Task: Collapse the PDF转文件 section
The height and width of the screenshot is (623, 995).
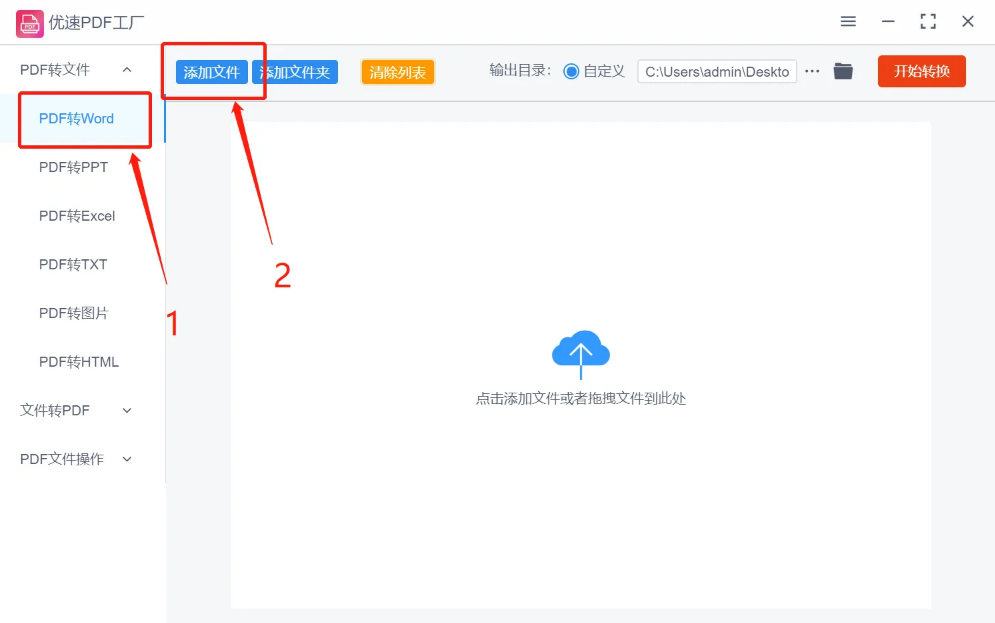Action: click(127, 70)
